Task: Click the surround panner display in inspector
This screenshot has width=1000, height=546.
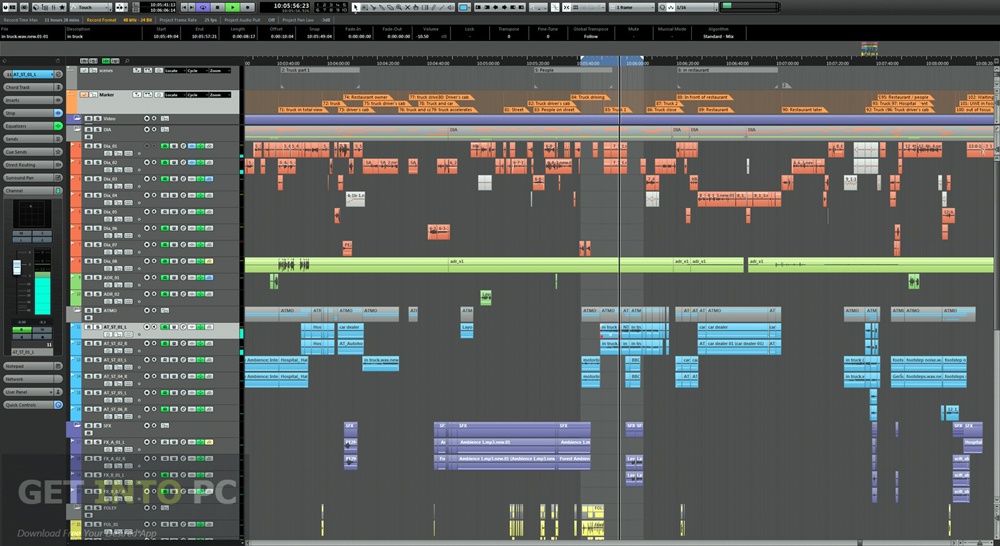Action: pos(31,214)
